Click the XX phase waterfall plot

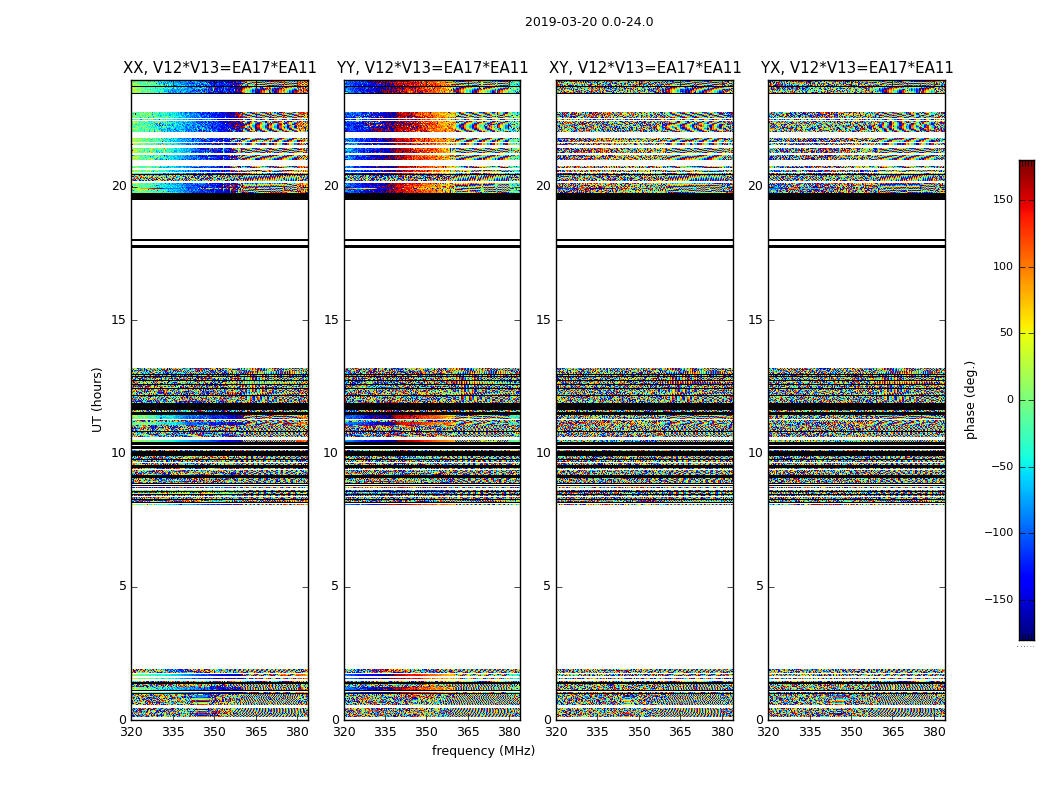click(220, 400)
